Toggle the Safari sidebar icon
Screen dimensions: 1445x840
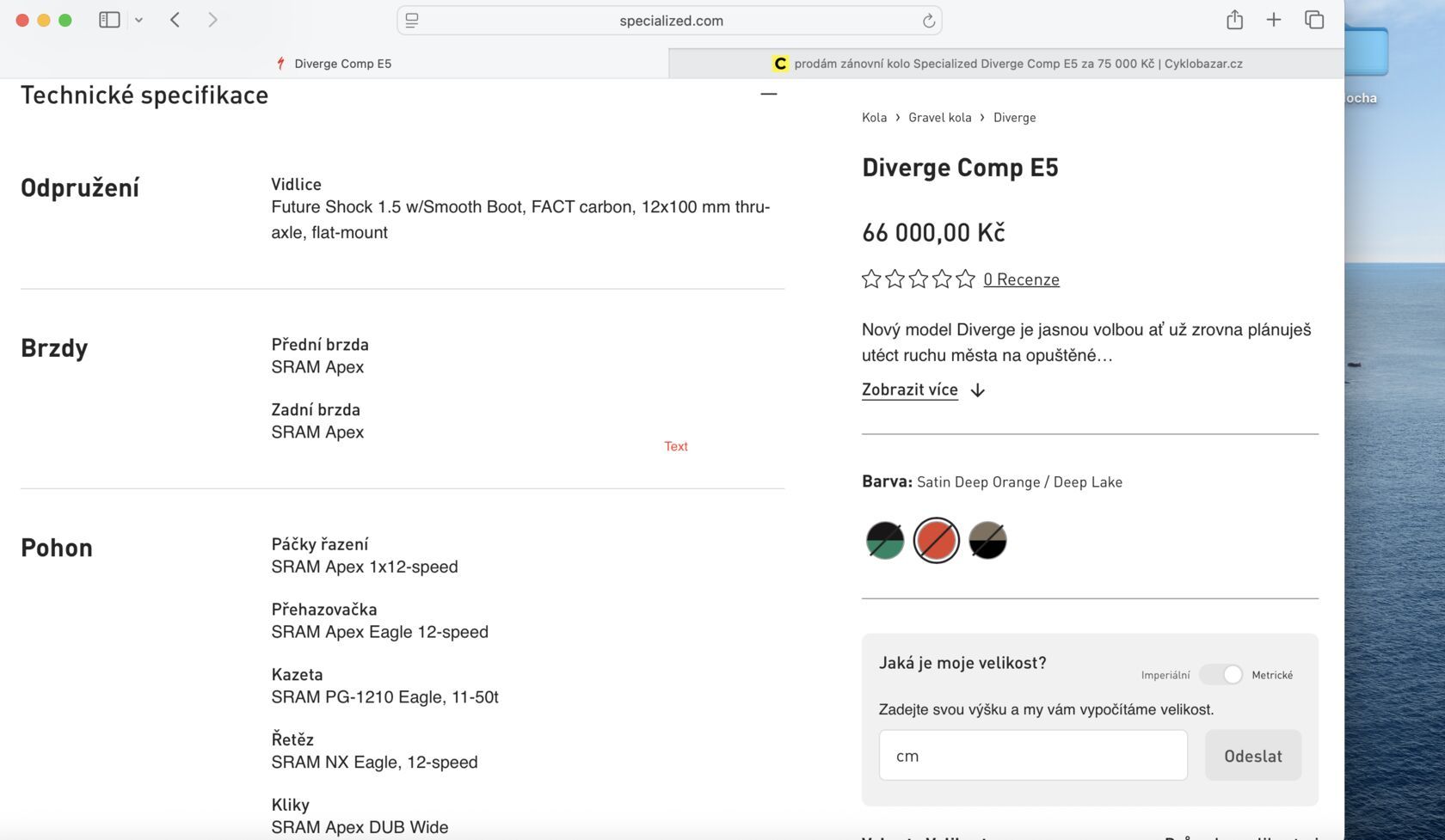[x=109, y=20]
